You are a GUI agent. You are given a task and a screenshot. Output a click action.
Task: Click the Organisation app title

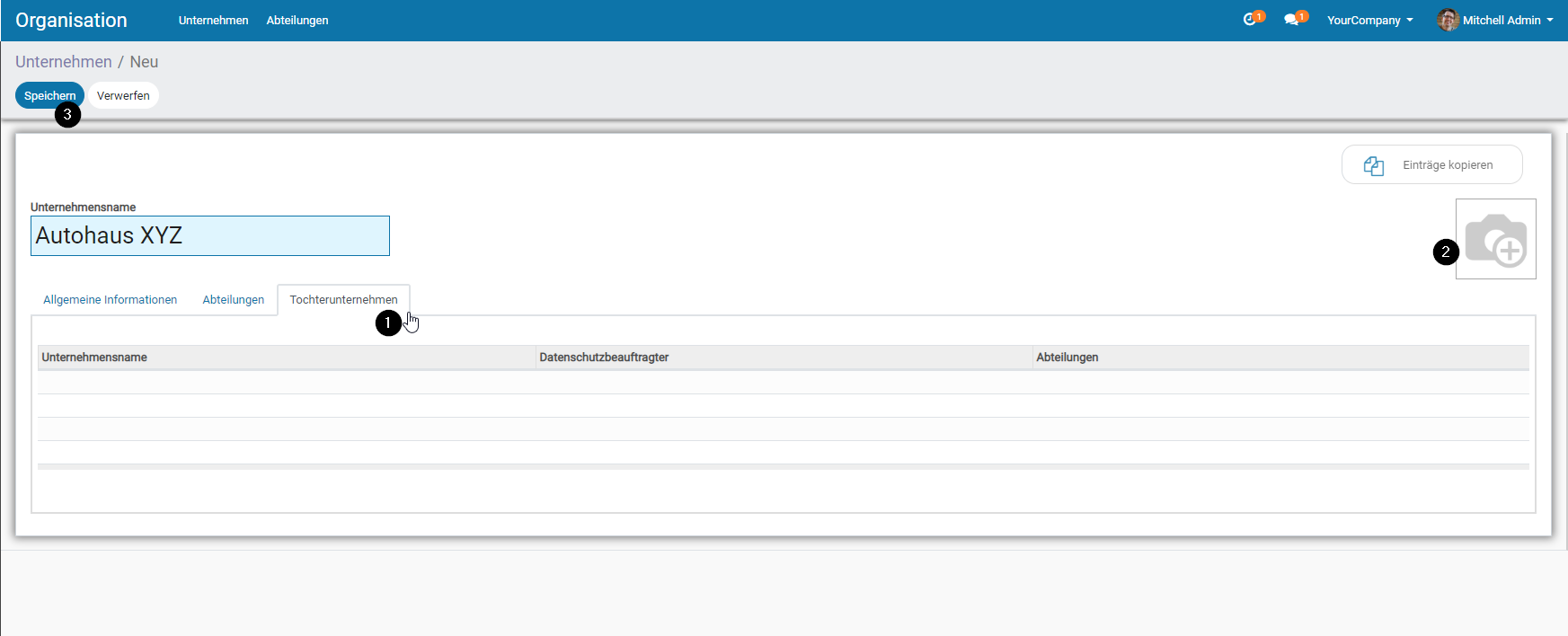[71, 20]
